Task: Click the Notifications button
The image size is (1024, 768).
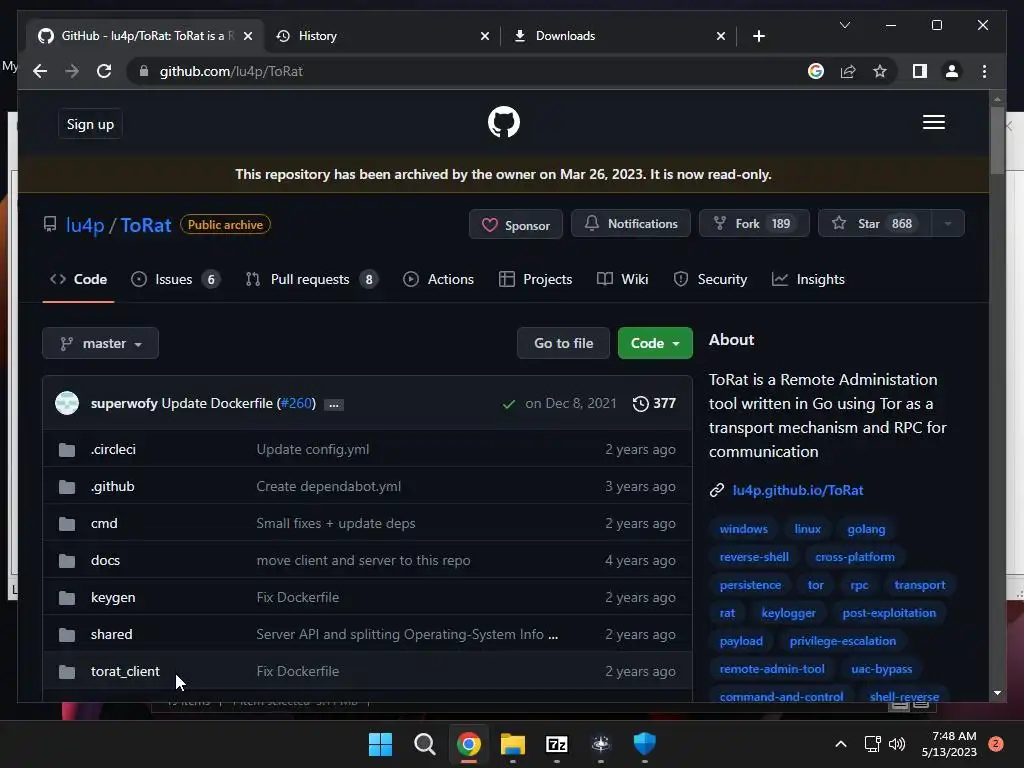Action: pos(631,224)
